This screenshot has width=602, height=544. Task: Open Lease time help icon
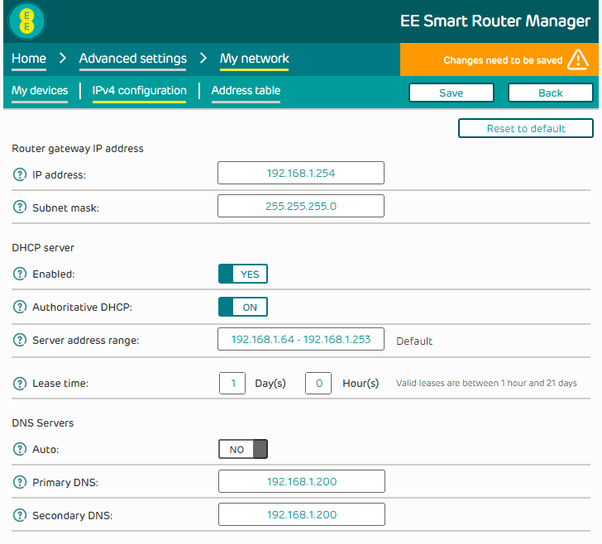click(20, 383)
